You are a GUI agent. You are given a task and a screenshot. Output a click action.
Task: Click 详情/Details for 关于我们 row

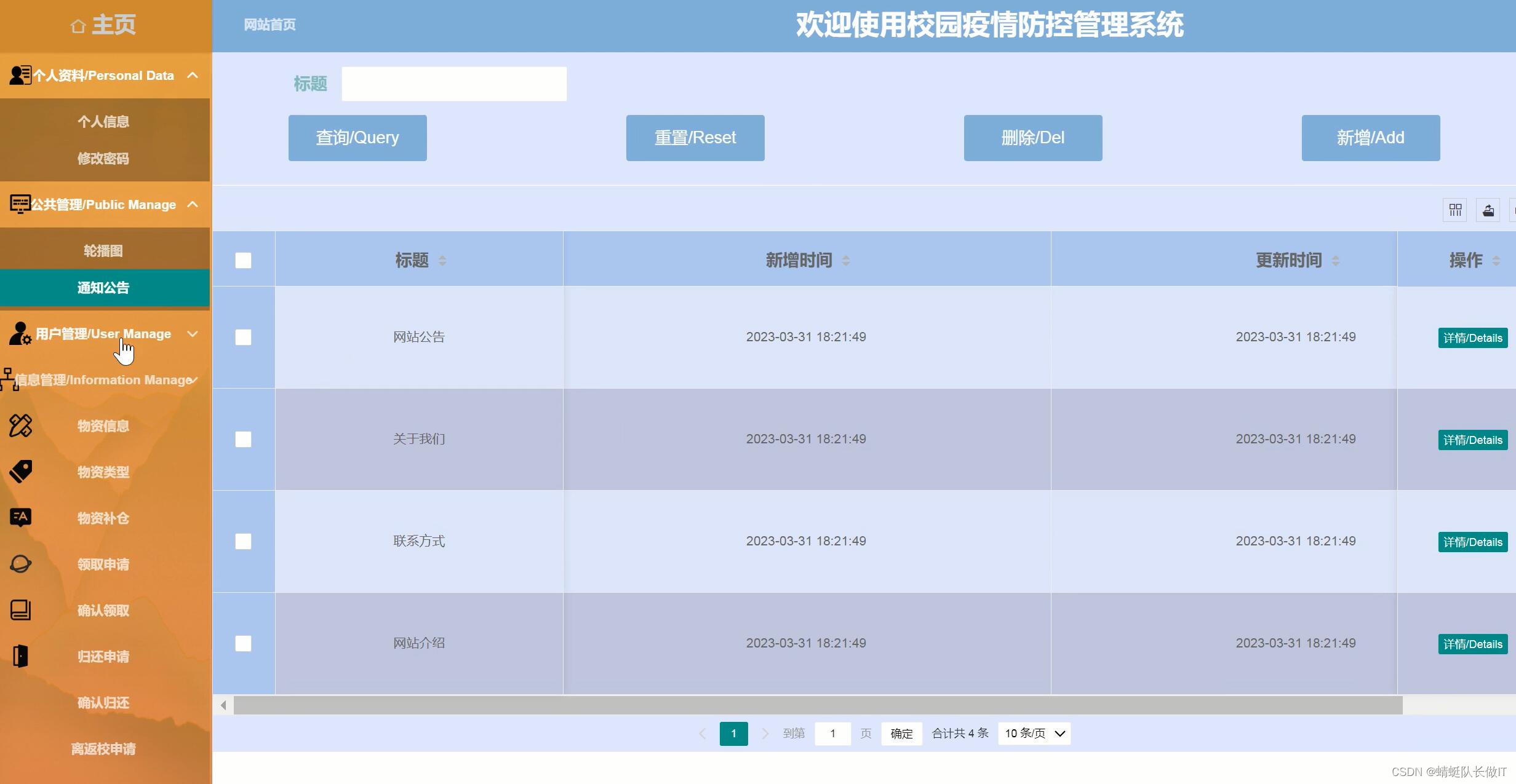[x=1472, y=440]
